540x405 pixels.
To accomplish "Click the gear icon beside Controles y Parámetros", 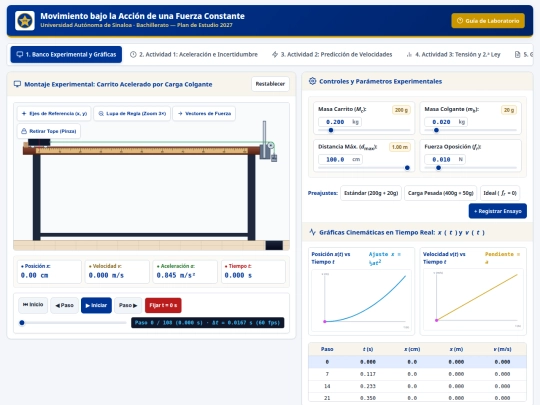I will pos(312,81).
